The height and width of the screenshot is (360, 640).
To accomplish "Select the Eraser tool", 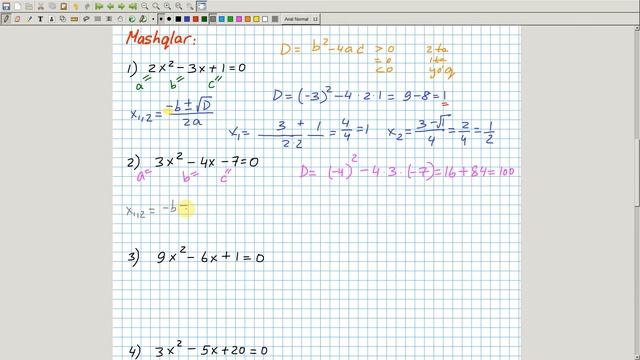I will tap(17, 19).
